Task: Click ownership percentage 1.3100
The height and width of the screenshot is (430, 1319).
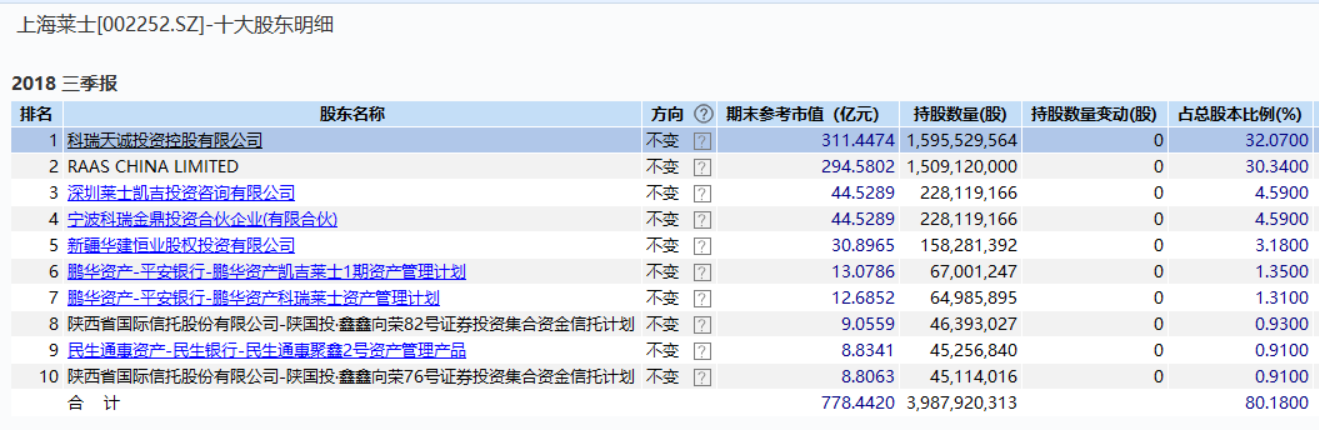Action: [x=1282, y=298]
